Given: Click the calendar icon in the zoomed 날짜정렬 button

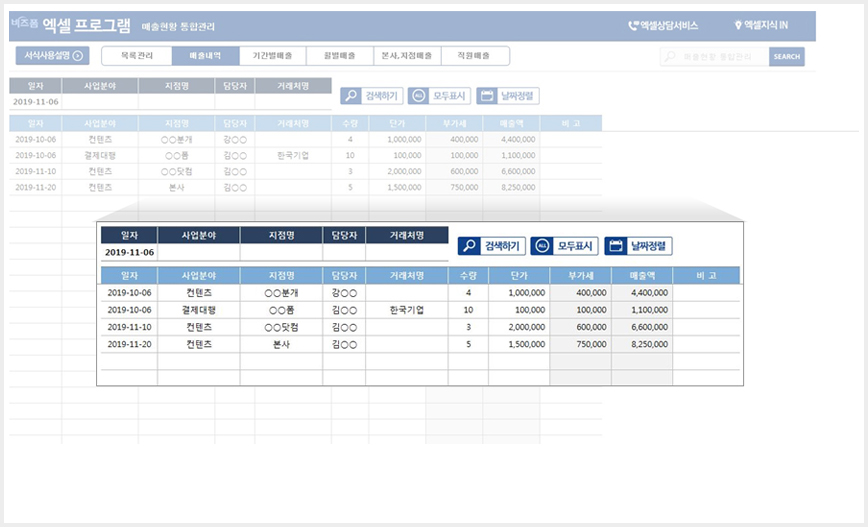Looking at the screenshot, I should [x=616, y=246].
